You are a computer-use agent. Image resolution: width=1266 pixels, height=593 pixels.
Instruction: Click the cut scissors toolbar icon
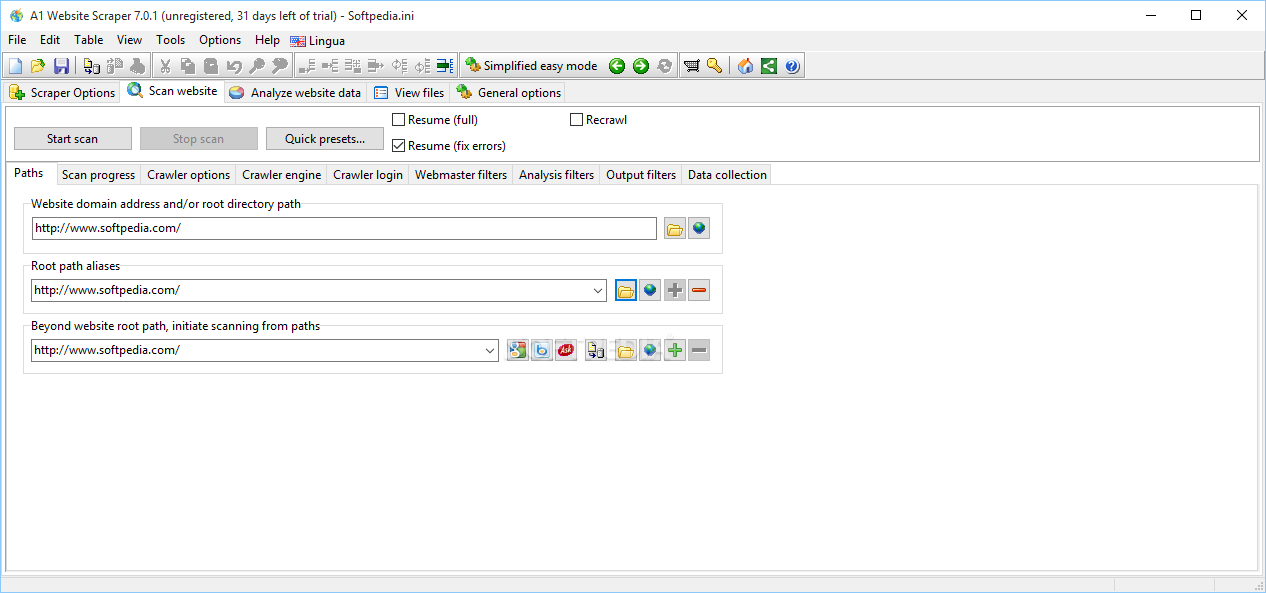pyautogui.click(x=164, y=66)
